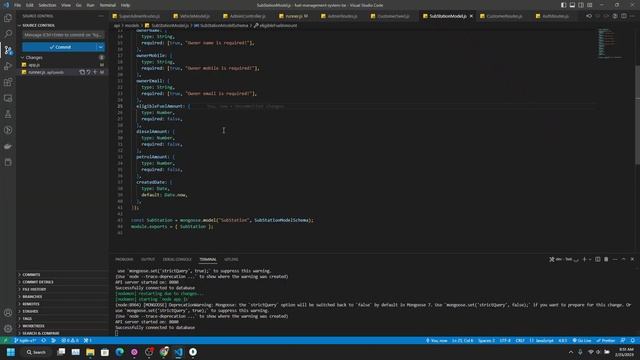This screenshot has width=640, height=360.
Task: Click the open changes icon in editor toolbar
Action: pos(589,16)
